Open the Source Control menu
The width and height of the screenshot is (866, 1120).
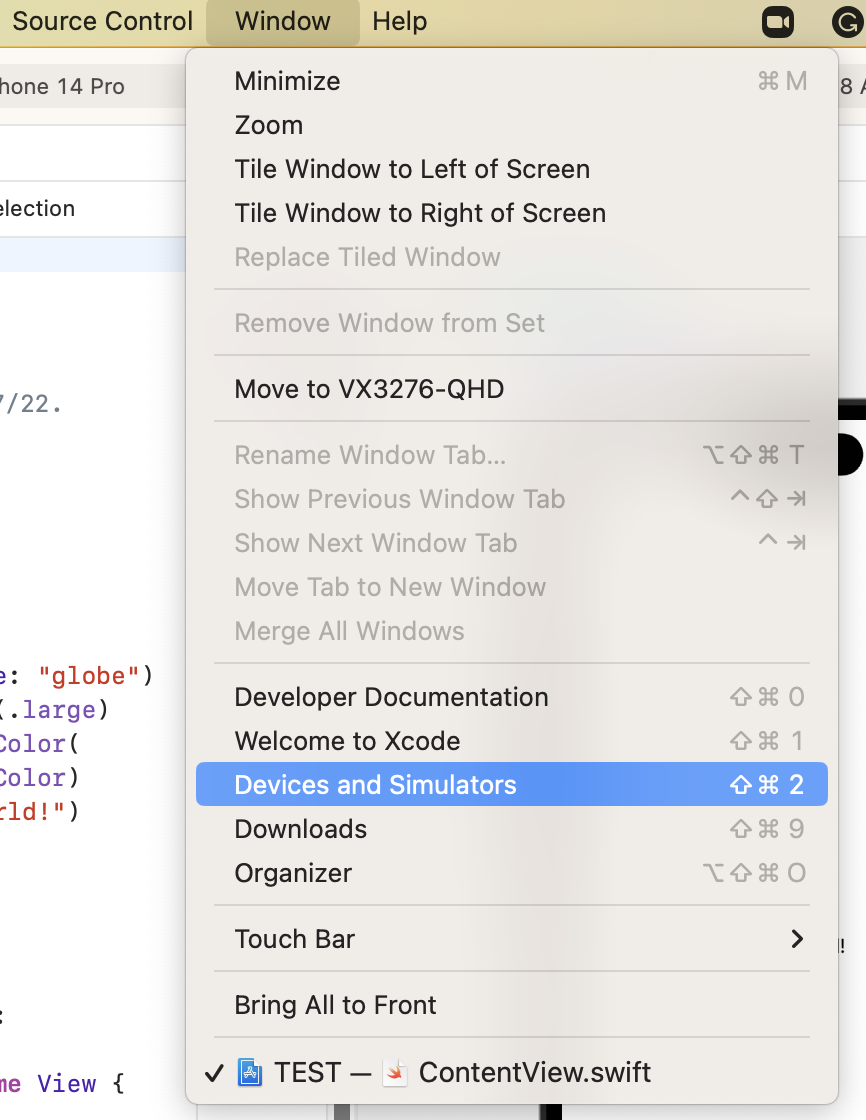tap(102, 21)
